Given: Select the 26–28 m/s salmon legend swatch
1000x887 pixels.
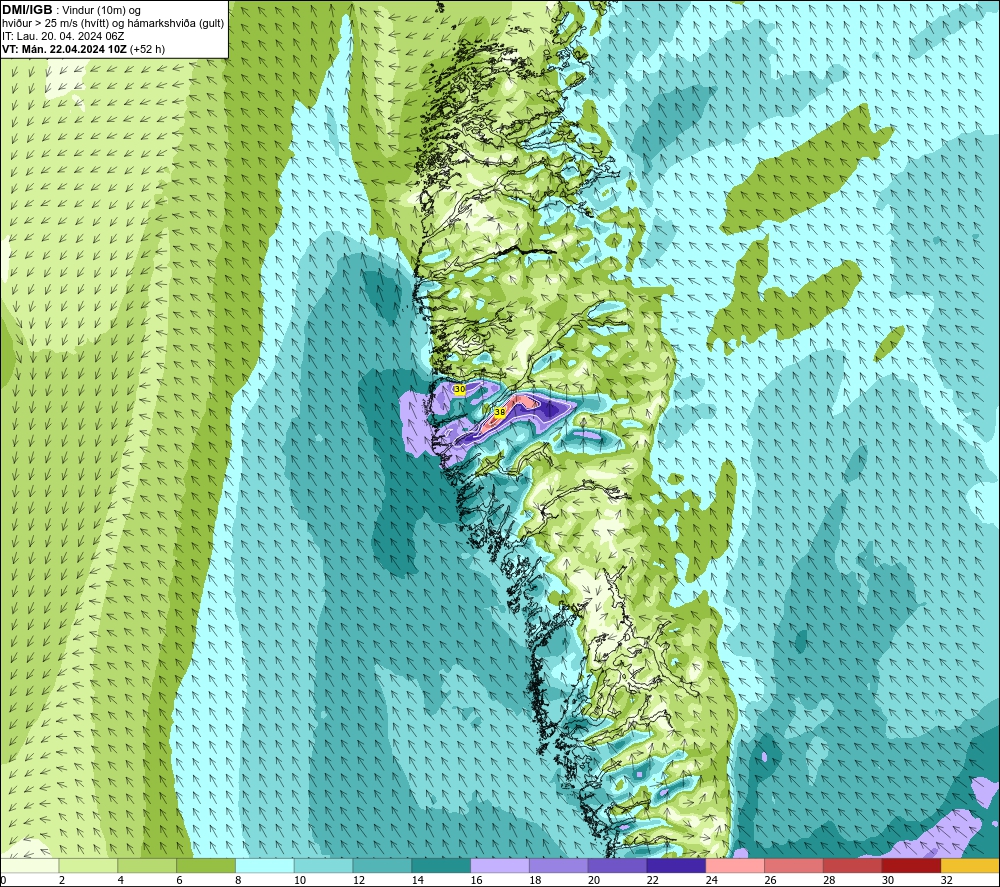Looking at the screenshot, I should [794, 866].
